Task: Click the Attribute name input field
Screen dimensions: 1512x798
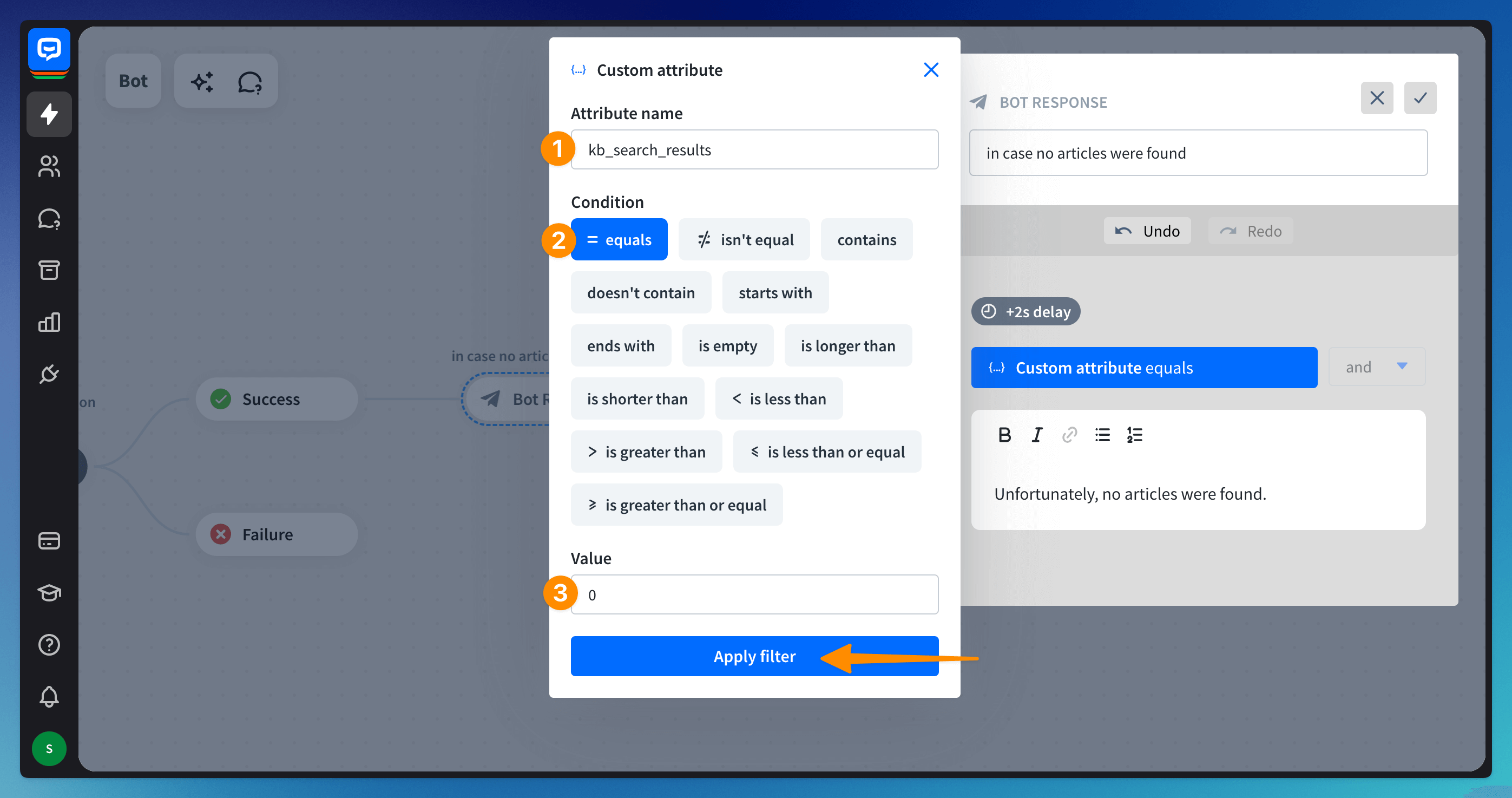Action: tap(754, 150)
